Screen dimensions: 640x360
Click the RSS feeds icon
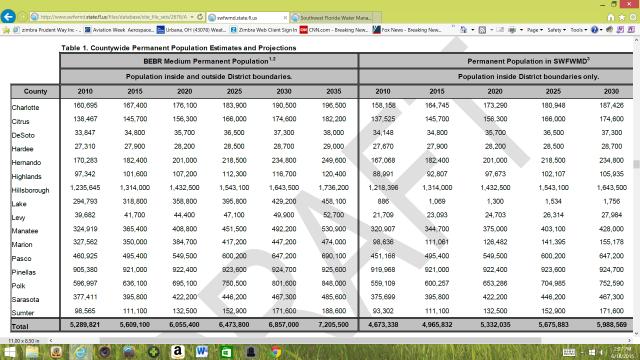[x=482, y=30]
